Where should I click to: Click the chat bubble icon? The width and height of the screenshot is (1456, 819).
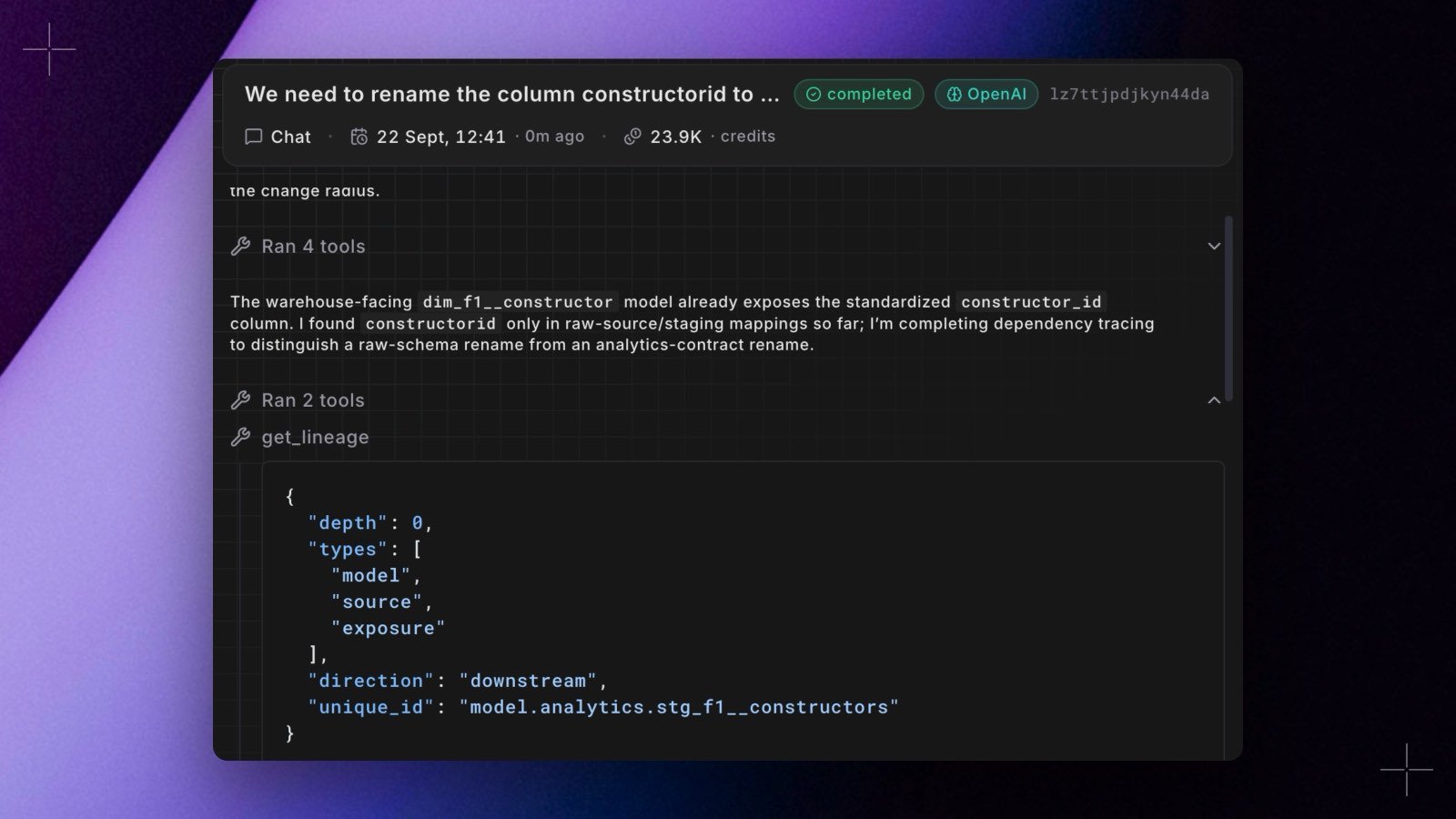tap(253, 136)
